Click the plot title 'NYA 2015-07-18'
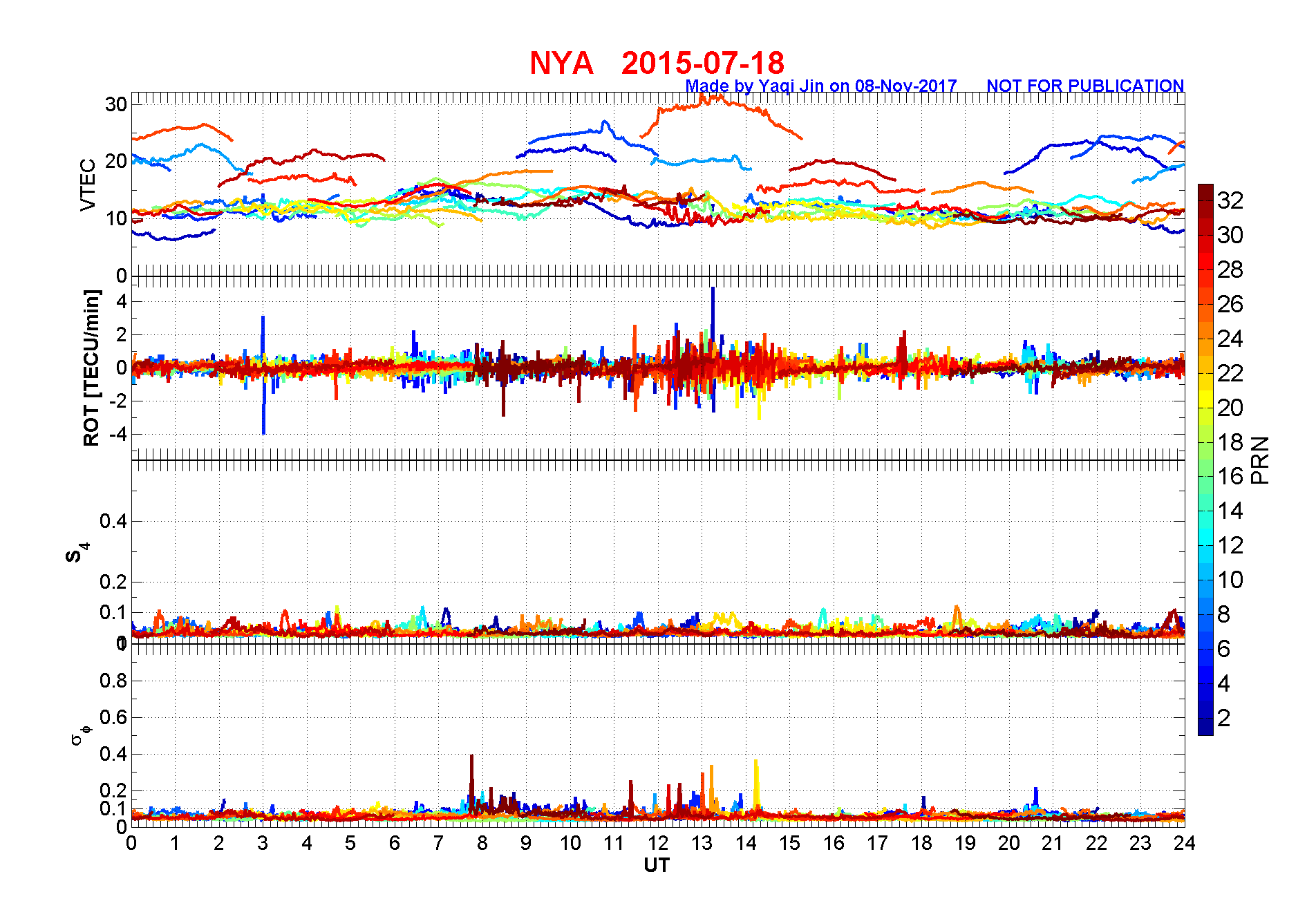 (657, 64)
